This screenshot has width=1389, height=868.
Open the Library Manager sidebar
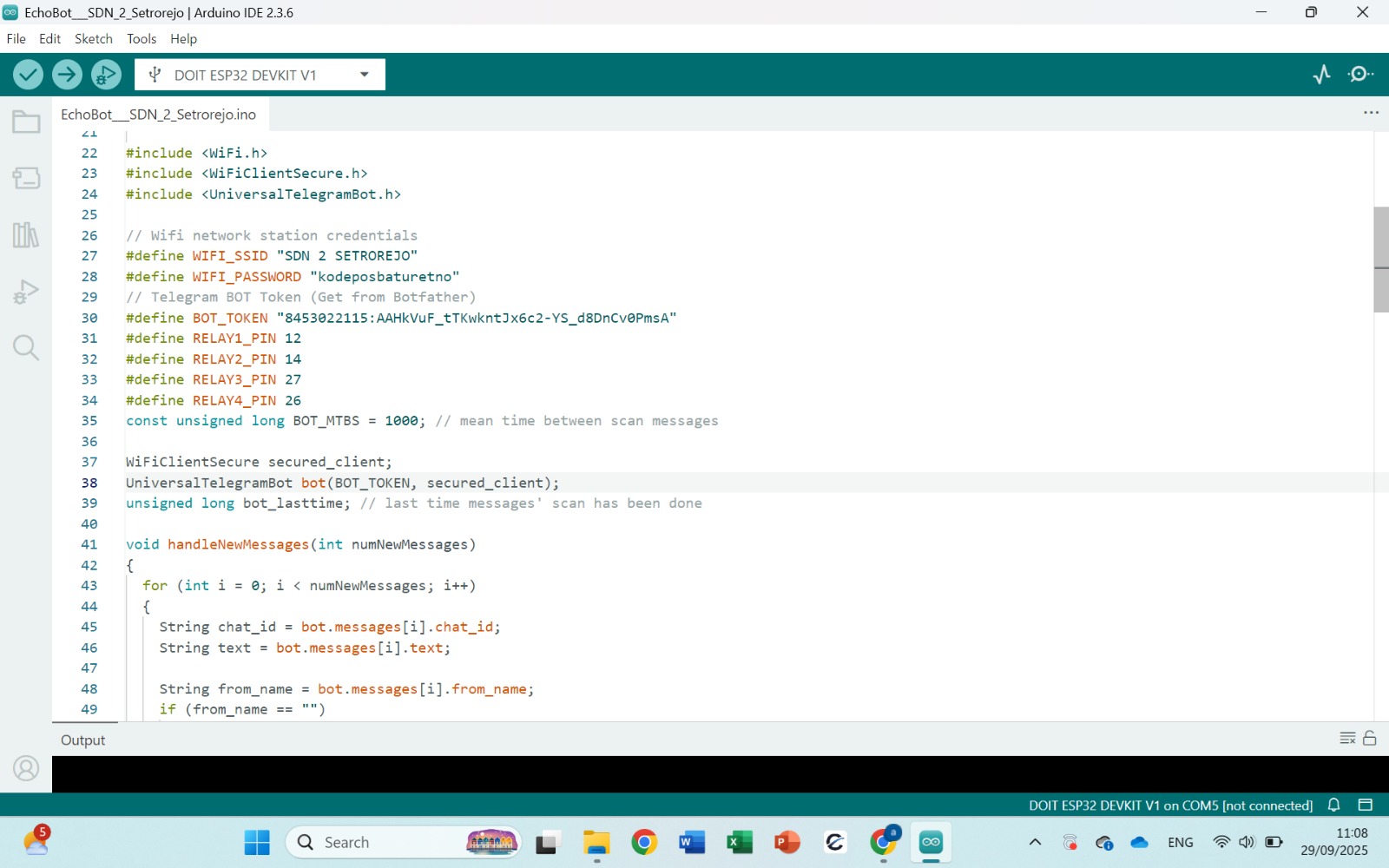[x=26, y=235]
